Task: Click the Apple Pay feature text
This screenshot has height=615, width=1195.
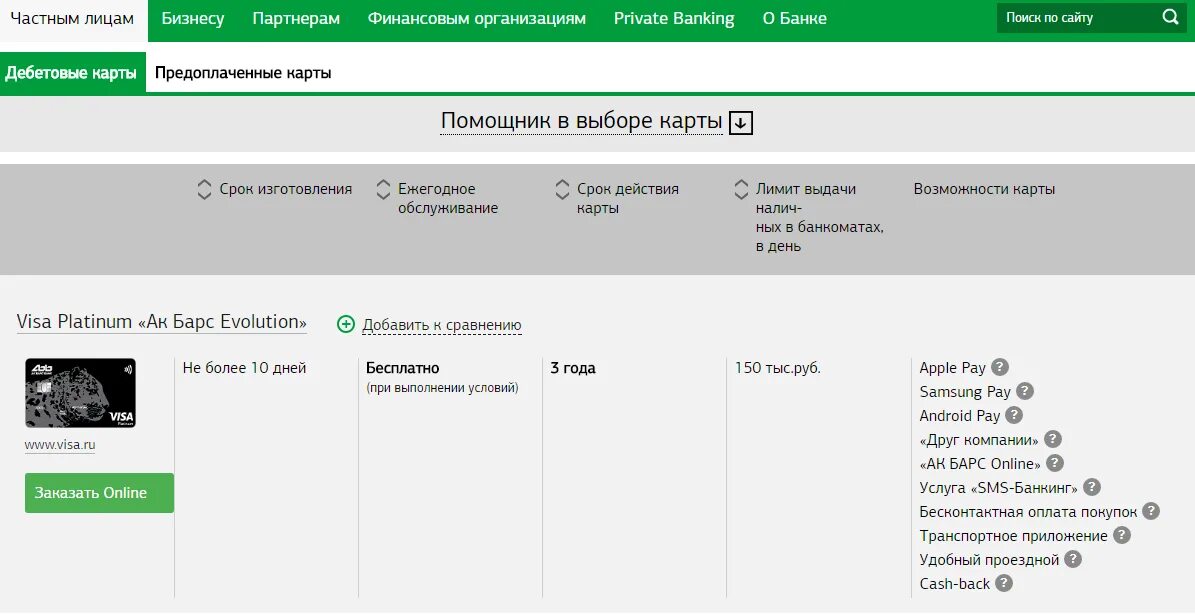Action: pyautogui.click(x=953, y=367)
